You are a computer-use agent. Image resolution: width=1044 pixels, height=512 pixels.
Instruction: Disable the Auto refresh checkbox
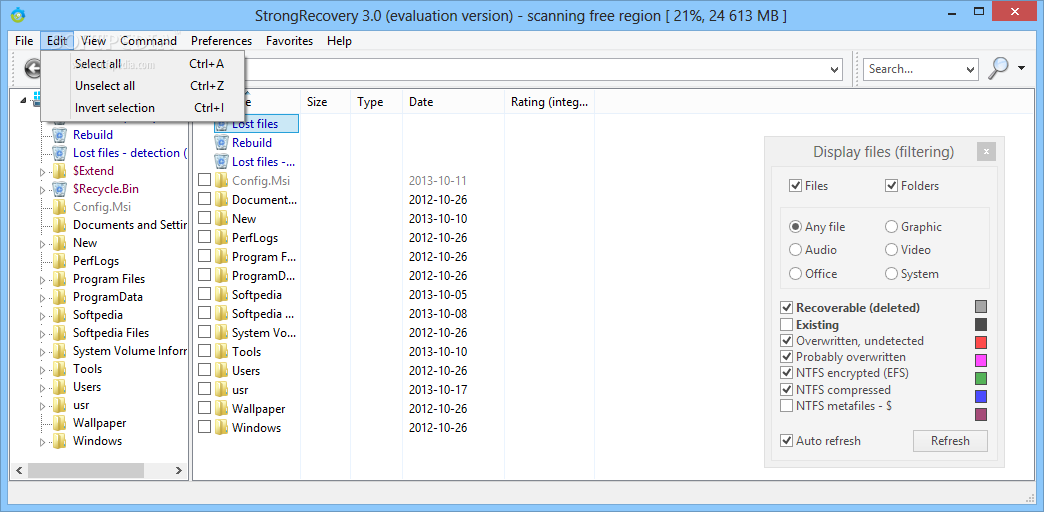tap(786, 441)
